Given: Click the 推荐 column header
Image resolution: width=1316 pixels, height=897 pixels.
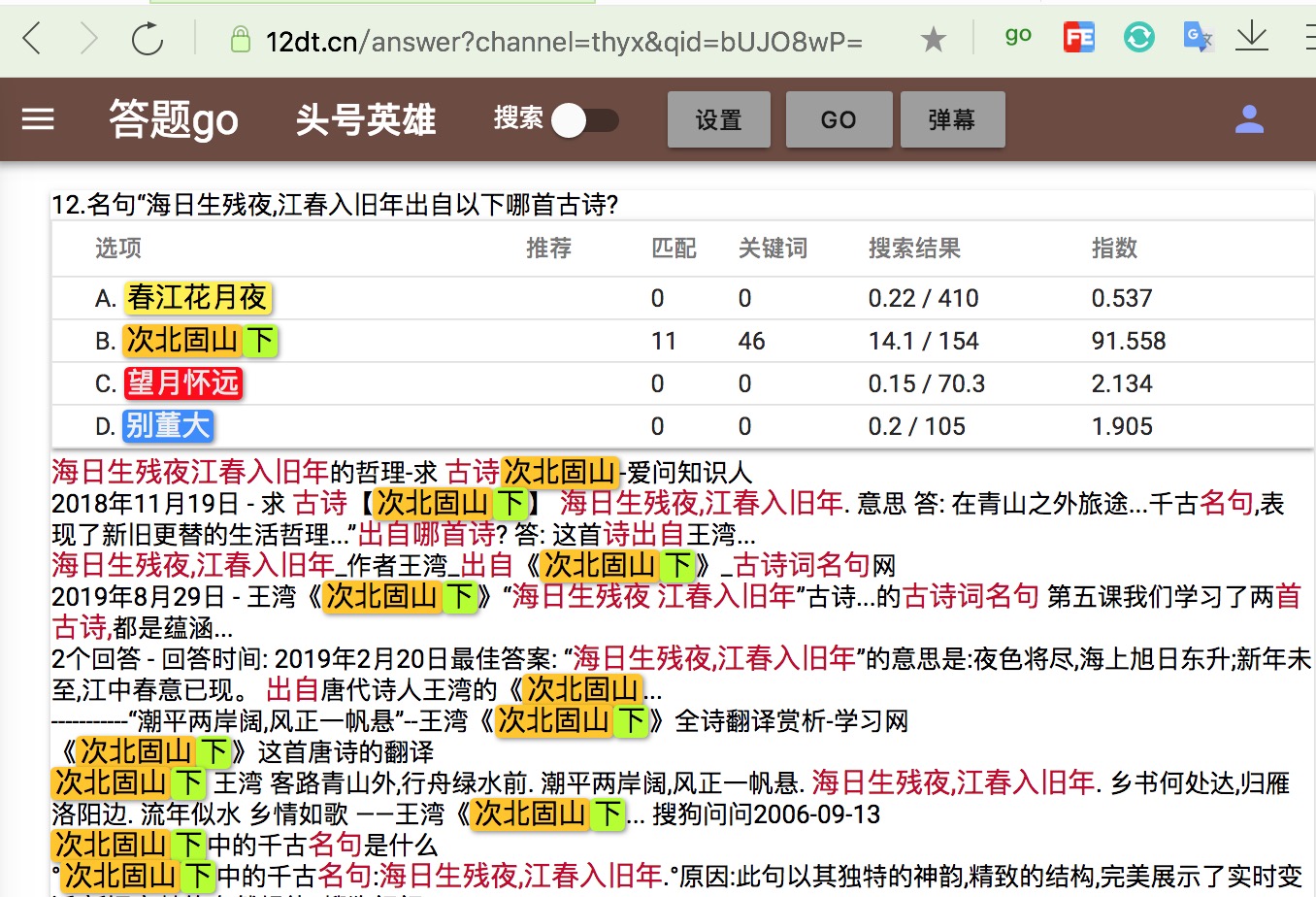Looking at the screenshot, I should [548, 249].
